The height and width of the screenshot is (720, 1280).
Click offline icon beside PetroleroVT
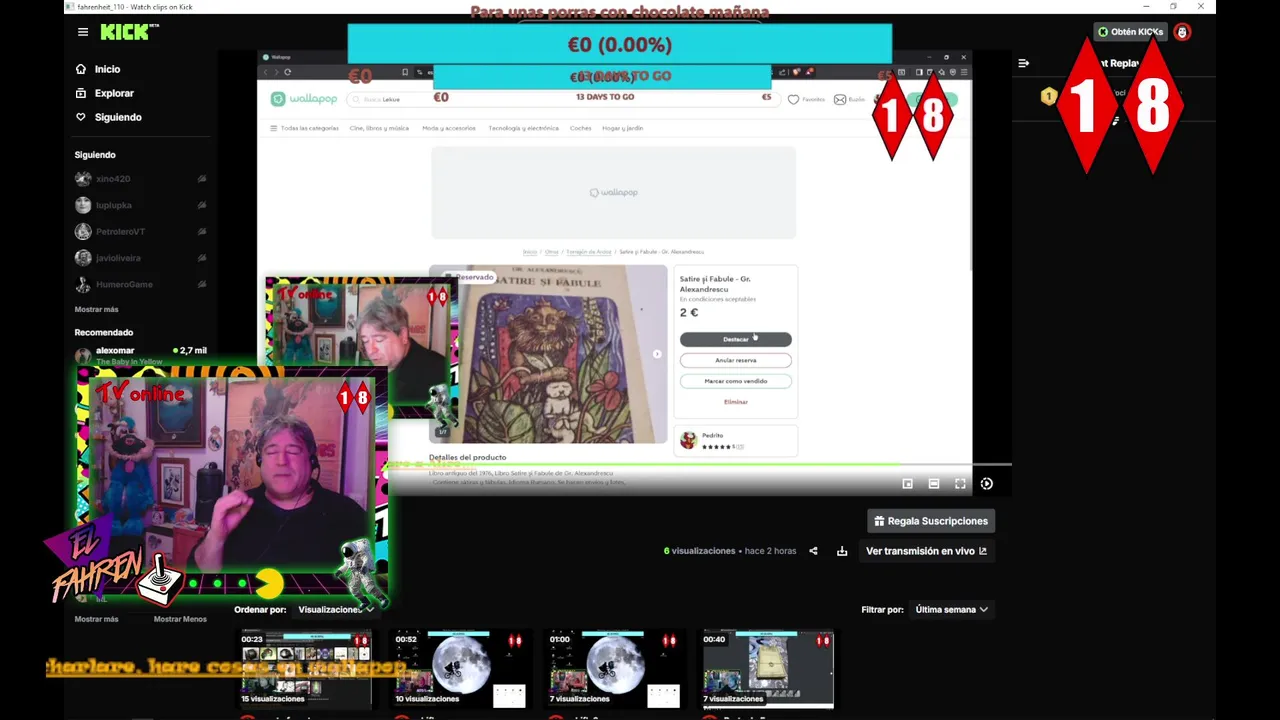[x=202, y=231]
